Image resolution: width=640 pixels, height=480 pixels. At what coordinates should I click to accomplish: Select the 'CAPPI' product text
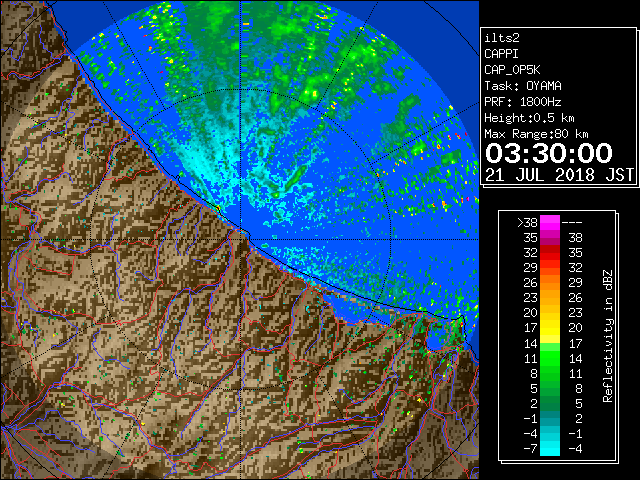click(x=501, y=54)
